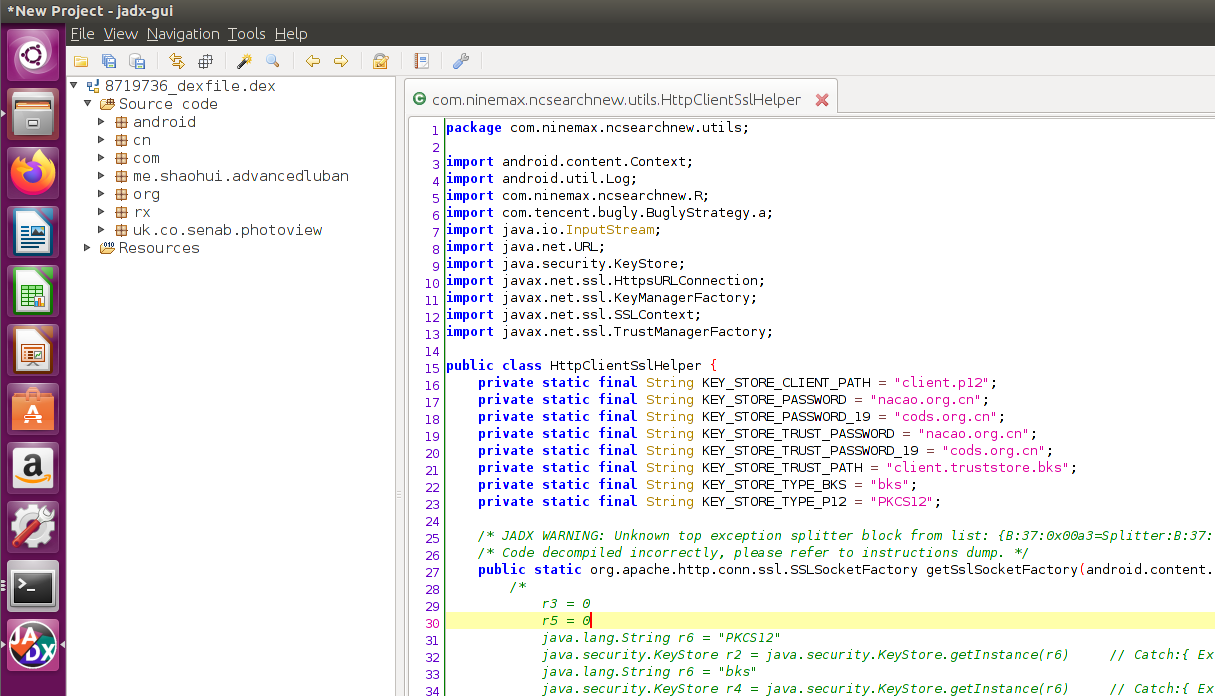Select the me.shaohui.advancedluban package
Screen dimensions: 1215x696
(x=240, y=176)
